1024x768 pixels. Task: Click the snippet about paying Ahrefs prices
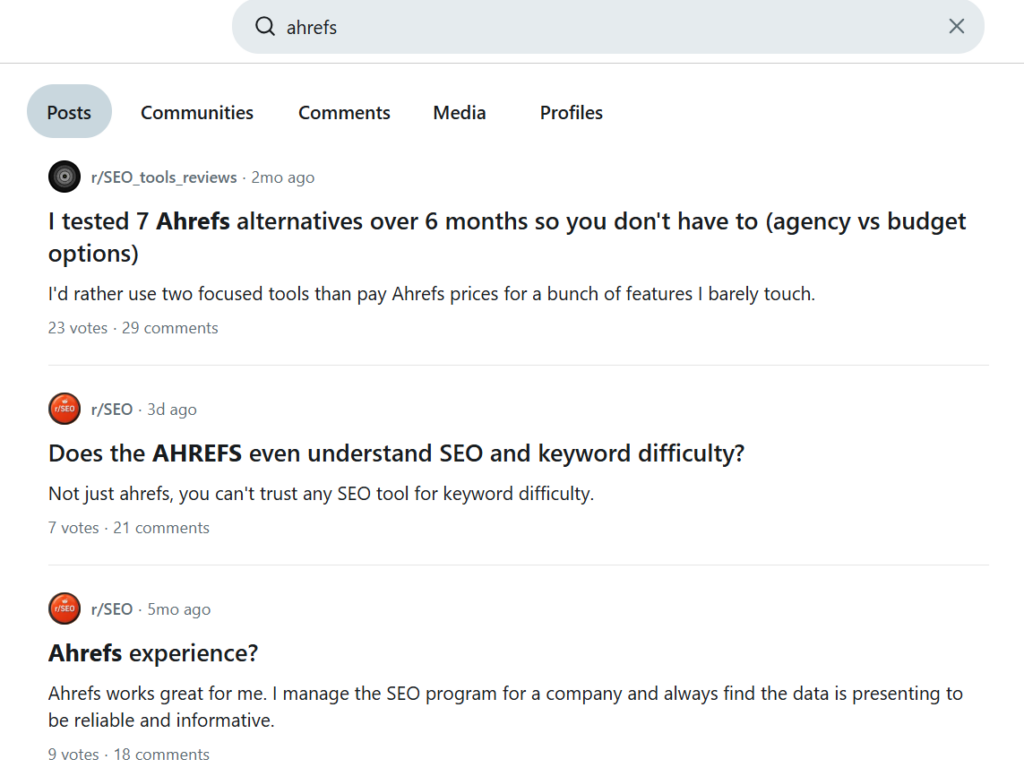click(x=432, y=294)
